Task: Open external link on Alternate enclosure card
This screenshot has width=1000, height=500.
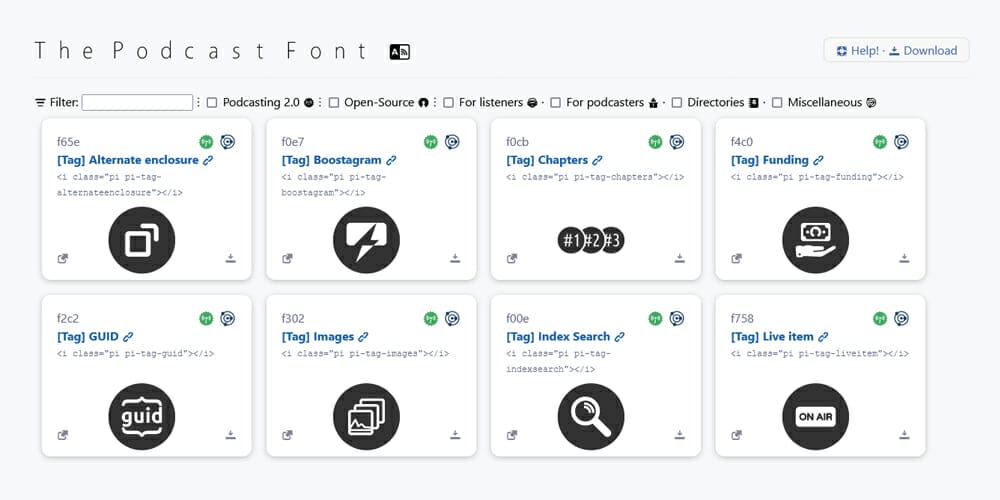Action: [x=62, y=258]
